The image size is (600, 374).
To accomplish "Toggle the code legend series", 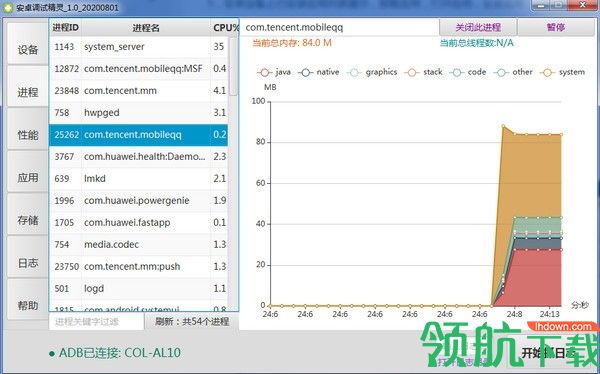I will (468, 72).
